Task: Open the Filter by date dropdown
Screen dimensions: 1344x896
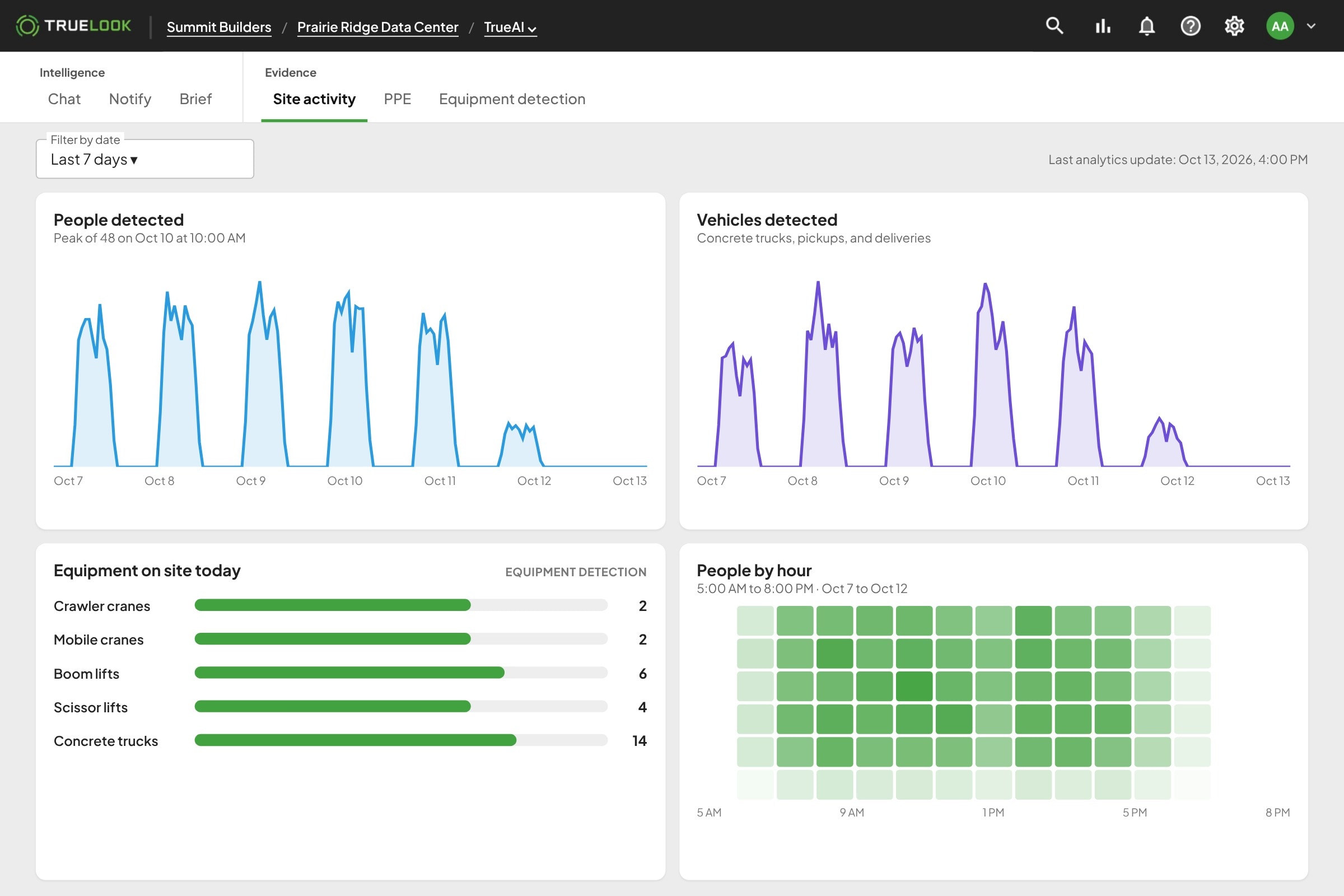Action: click(x=144, y=159)
